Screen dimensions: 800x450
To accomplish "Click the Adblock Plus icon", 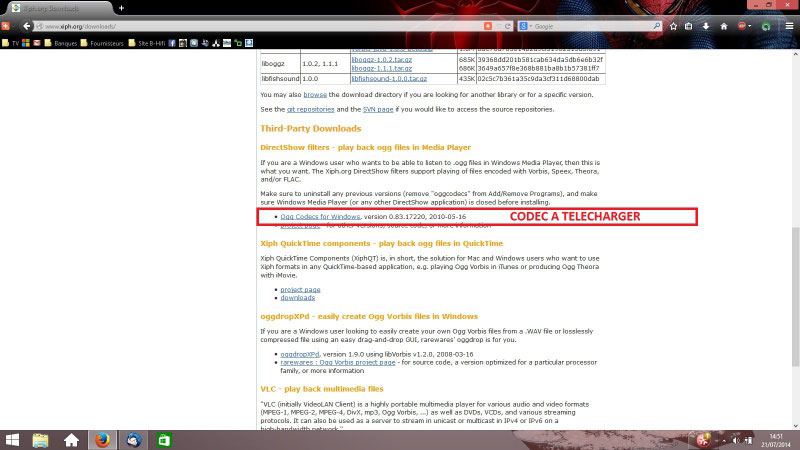I will tap(741, 26).
